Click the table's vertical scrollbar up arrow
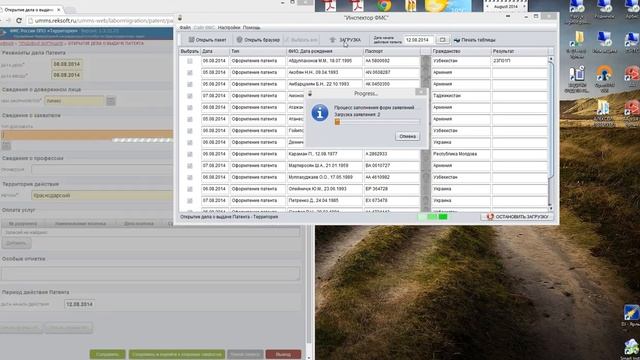Image resolution: width=640 pixels, height=360 pixels. 550,59
